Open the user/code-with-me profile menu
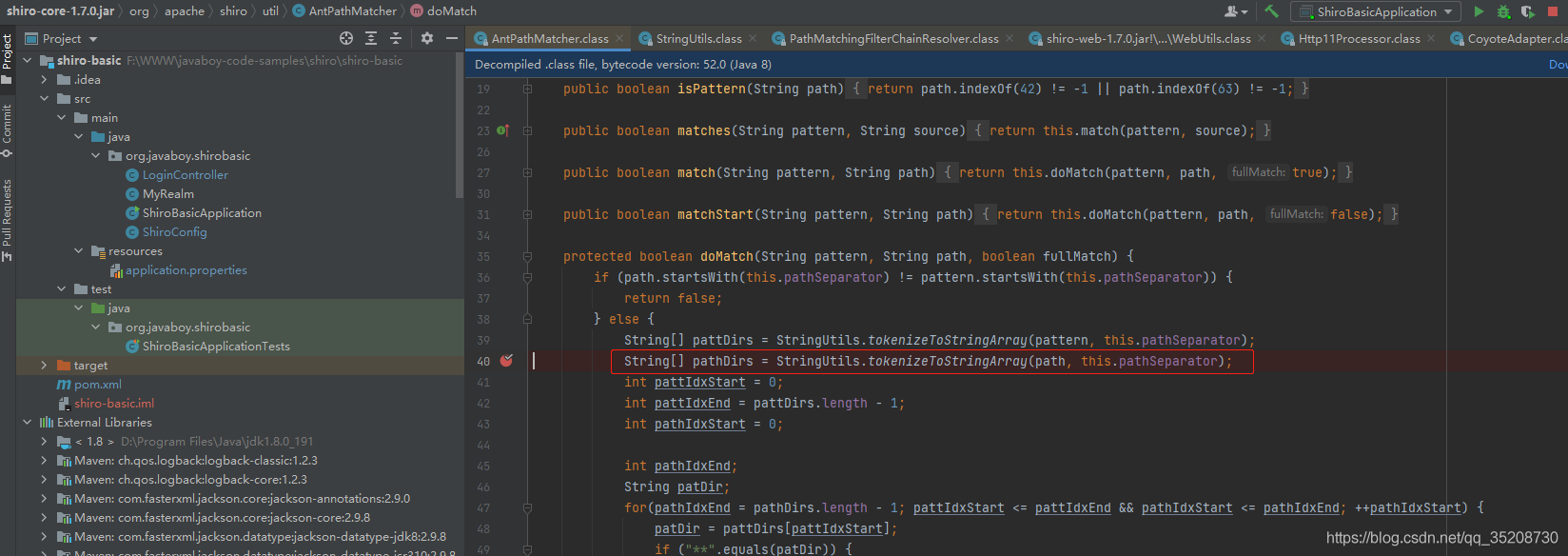The height and width of the screenshot is (556, 1568). coord(1236,11)
